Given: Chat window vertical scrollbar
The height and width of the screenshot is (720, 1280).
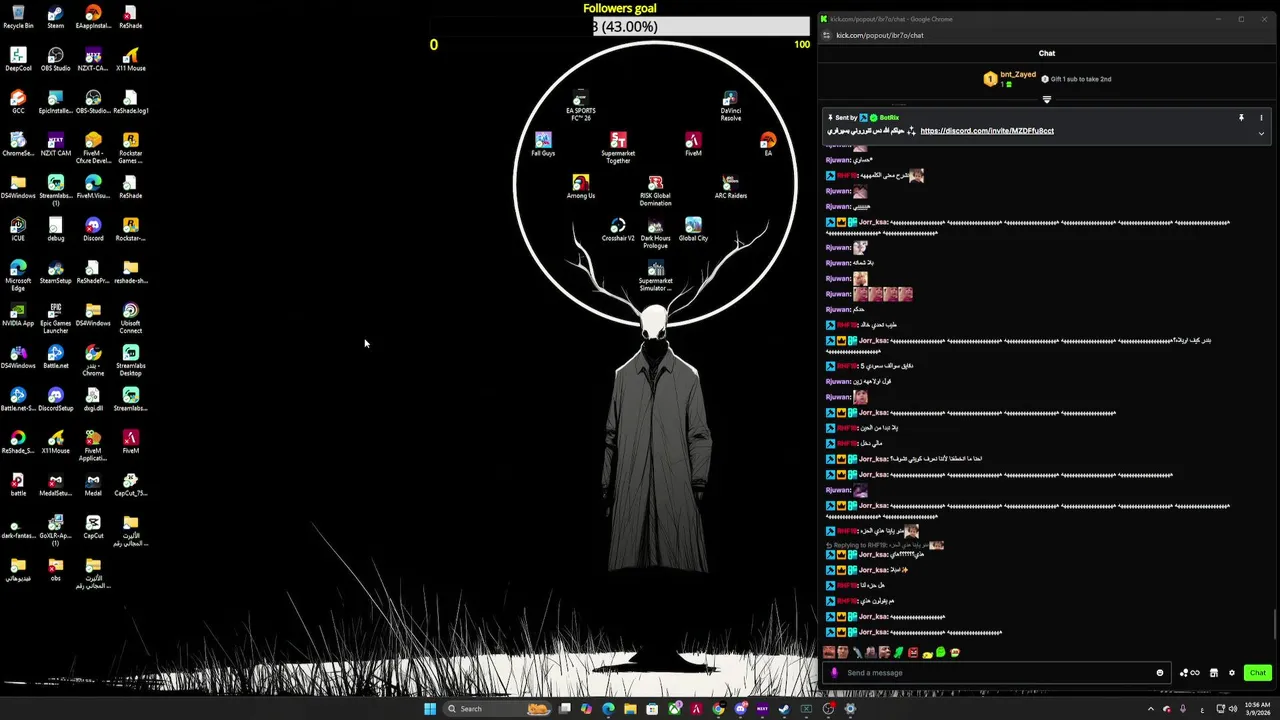Looking at the screenshot, I should pos(1276,625).
